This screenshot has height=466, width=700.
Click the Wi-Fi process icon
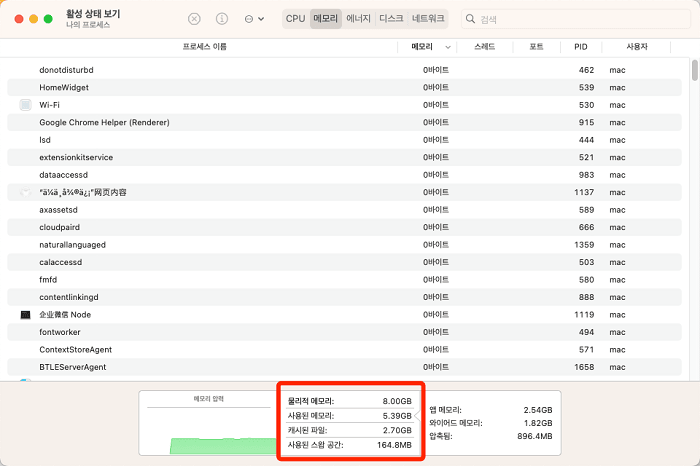(x=26, y=105)
